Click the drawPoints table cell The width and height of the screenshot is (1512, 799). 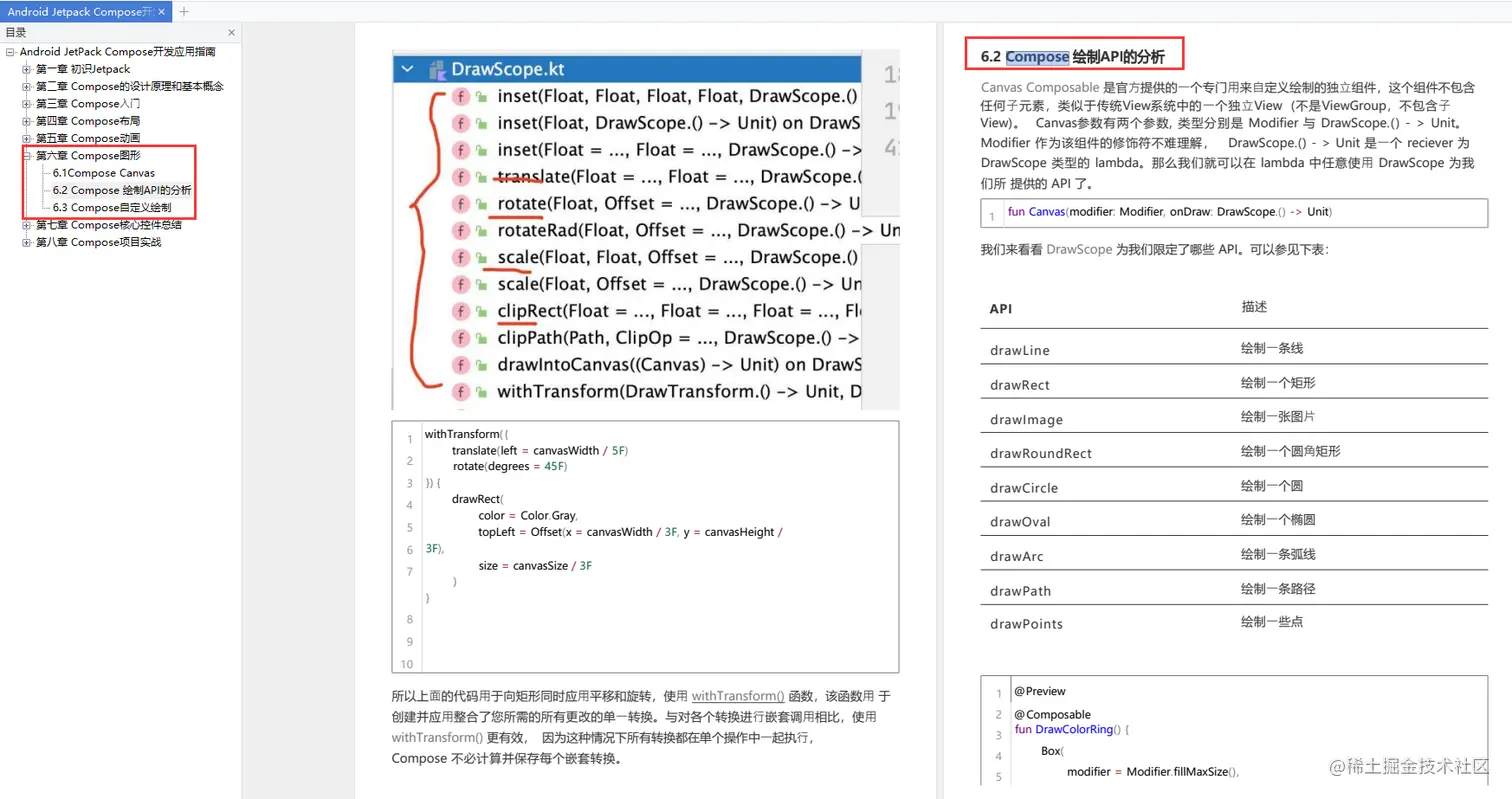tap(1026, 624)
